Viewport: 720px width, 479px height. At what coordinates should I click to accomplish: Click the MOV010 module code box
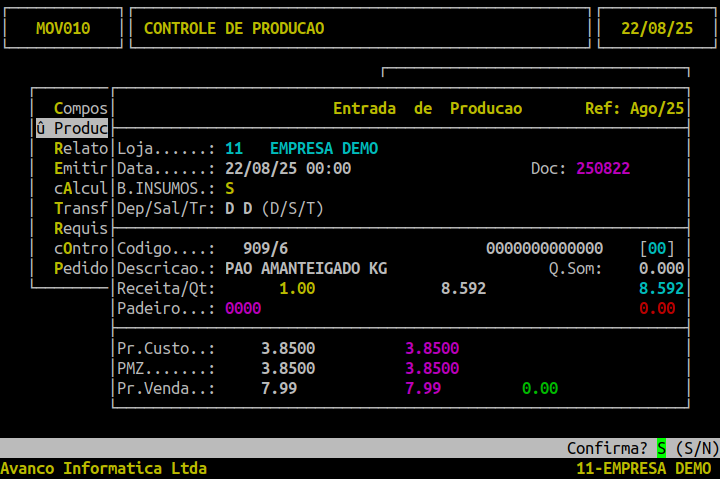pyautogui.click(x=63, y=28)
